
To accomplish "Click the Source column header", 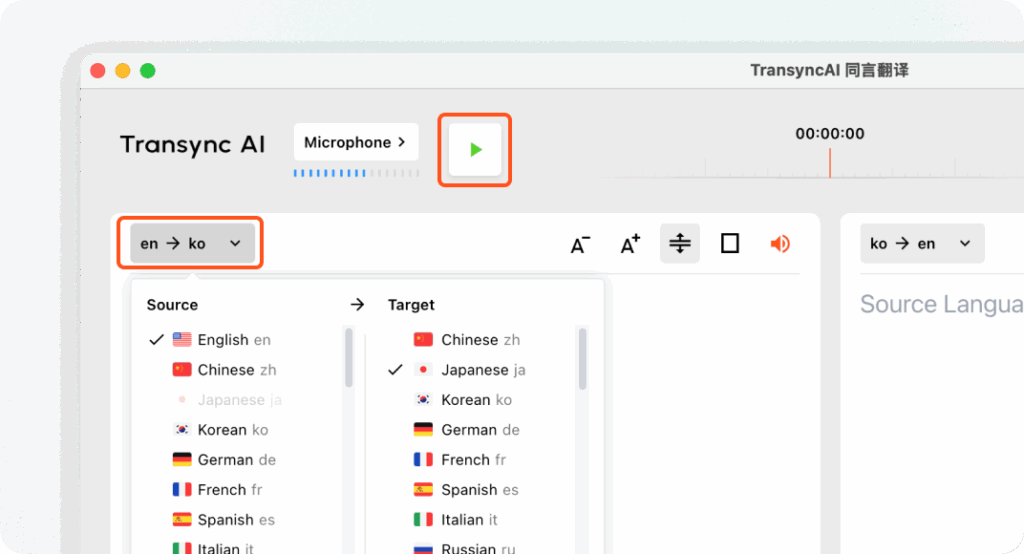I will tap(172, 304).
